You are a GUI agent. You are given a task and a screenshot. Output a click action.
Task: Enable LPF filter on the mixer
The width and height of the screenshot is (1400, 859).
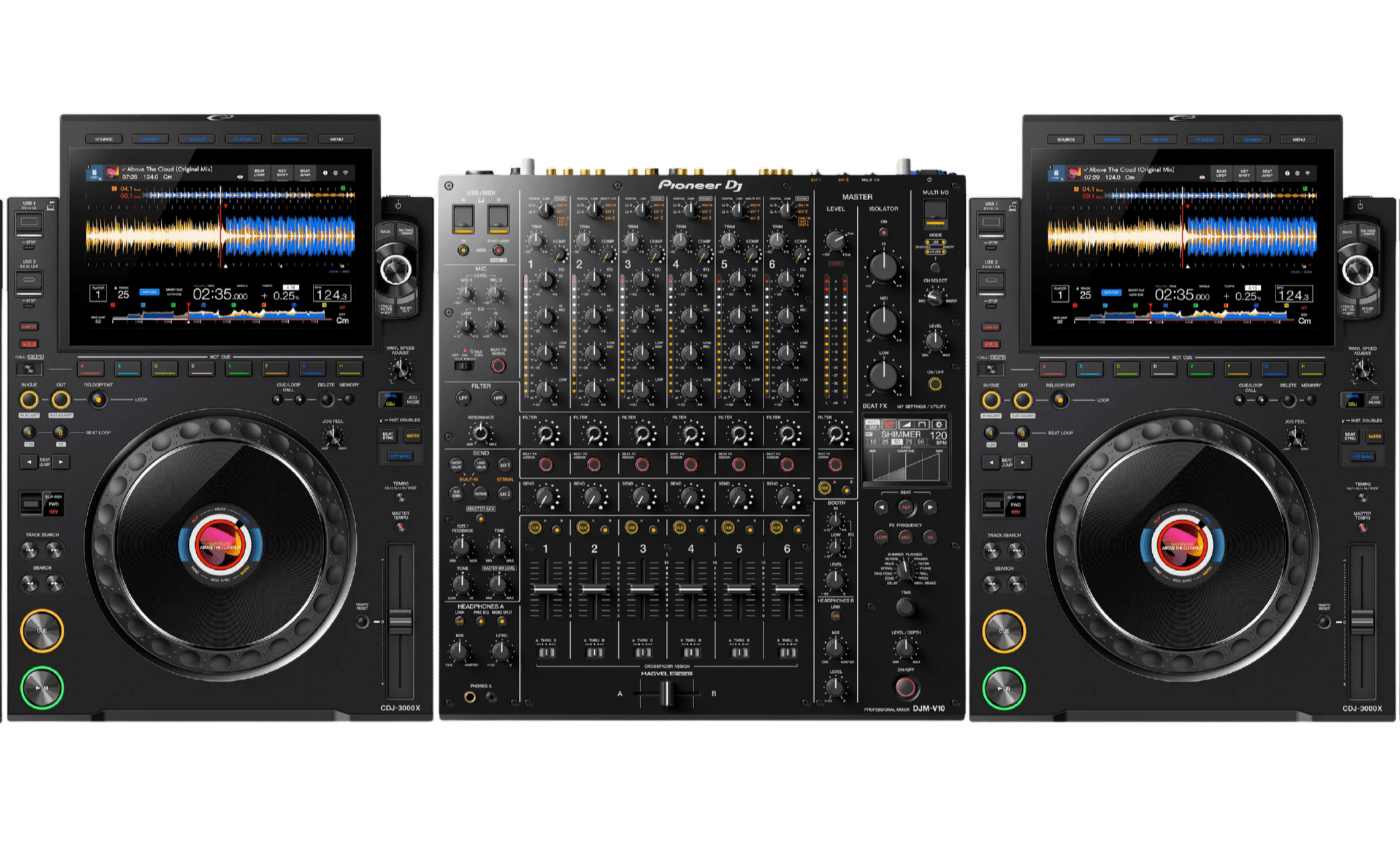463,398
